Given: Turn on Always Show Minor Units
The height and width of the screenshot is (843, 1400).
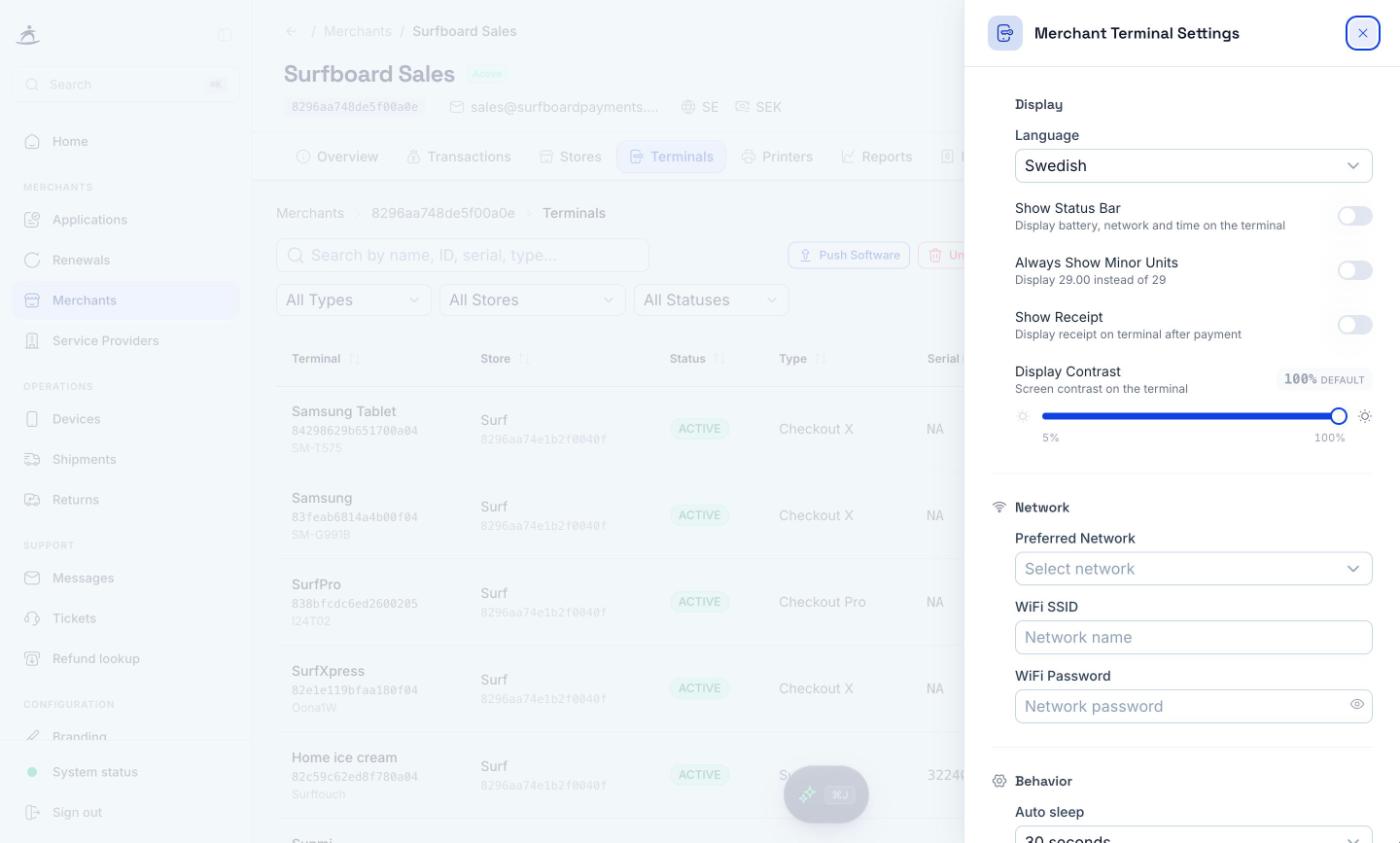Looking at the screenshot, I should (x=1355, y=270).
